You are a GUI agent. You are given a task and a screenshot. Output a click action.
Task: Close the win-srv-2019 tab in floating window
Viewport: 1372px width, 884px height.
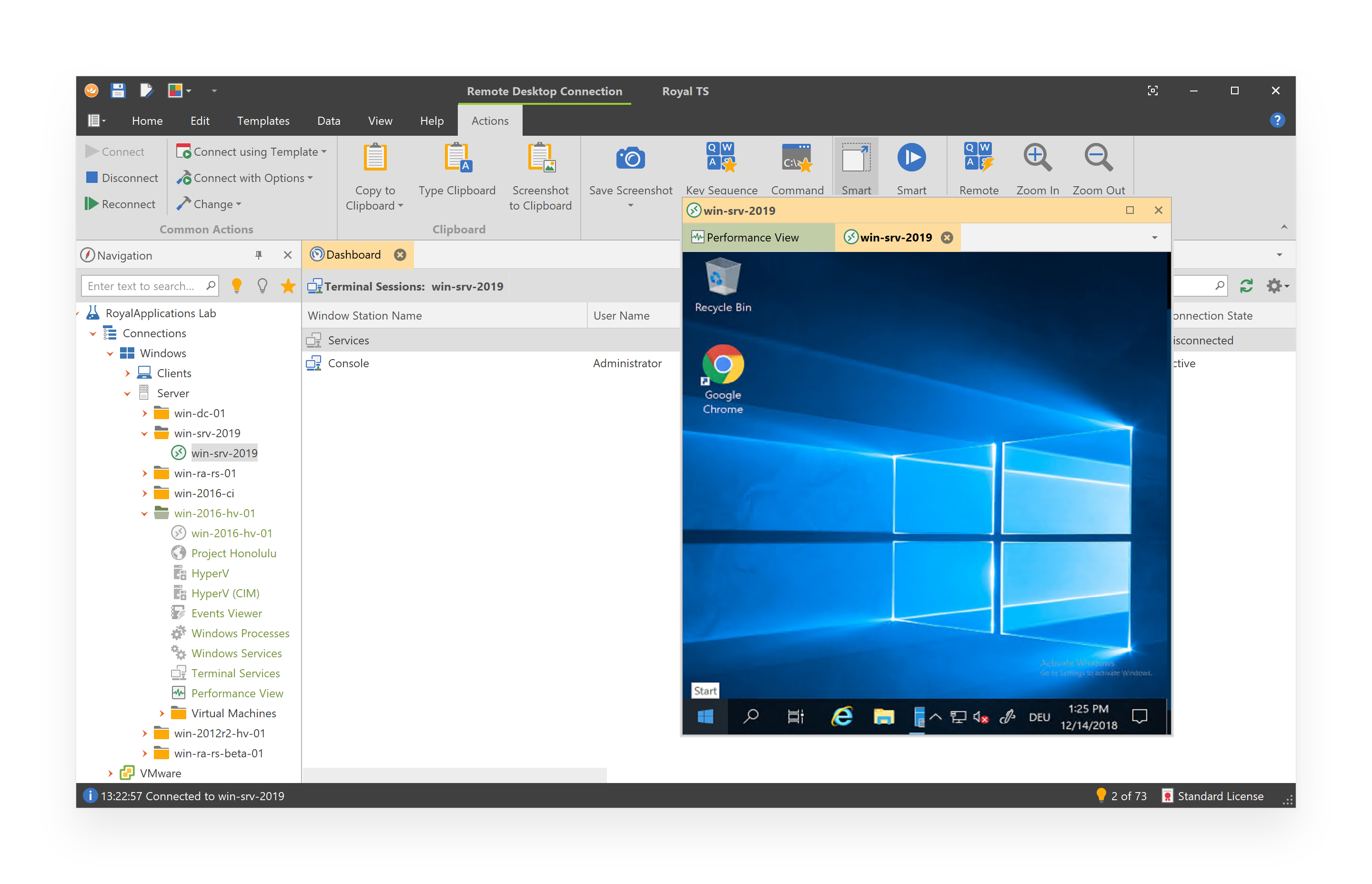click(x=947, y=237)
